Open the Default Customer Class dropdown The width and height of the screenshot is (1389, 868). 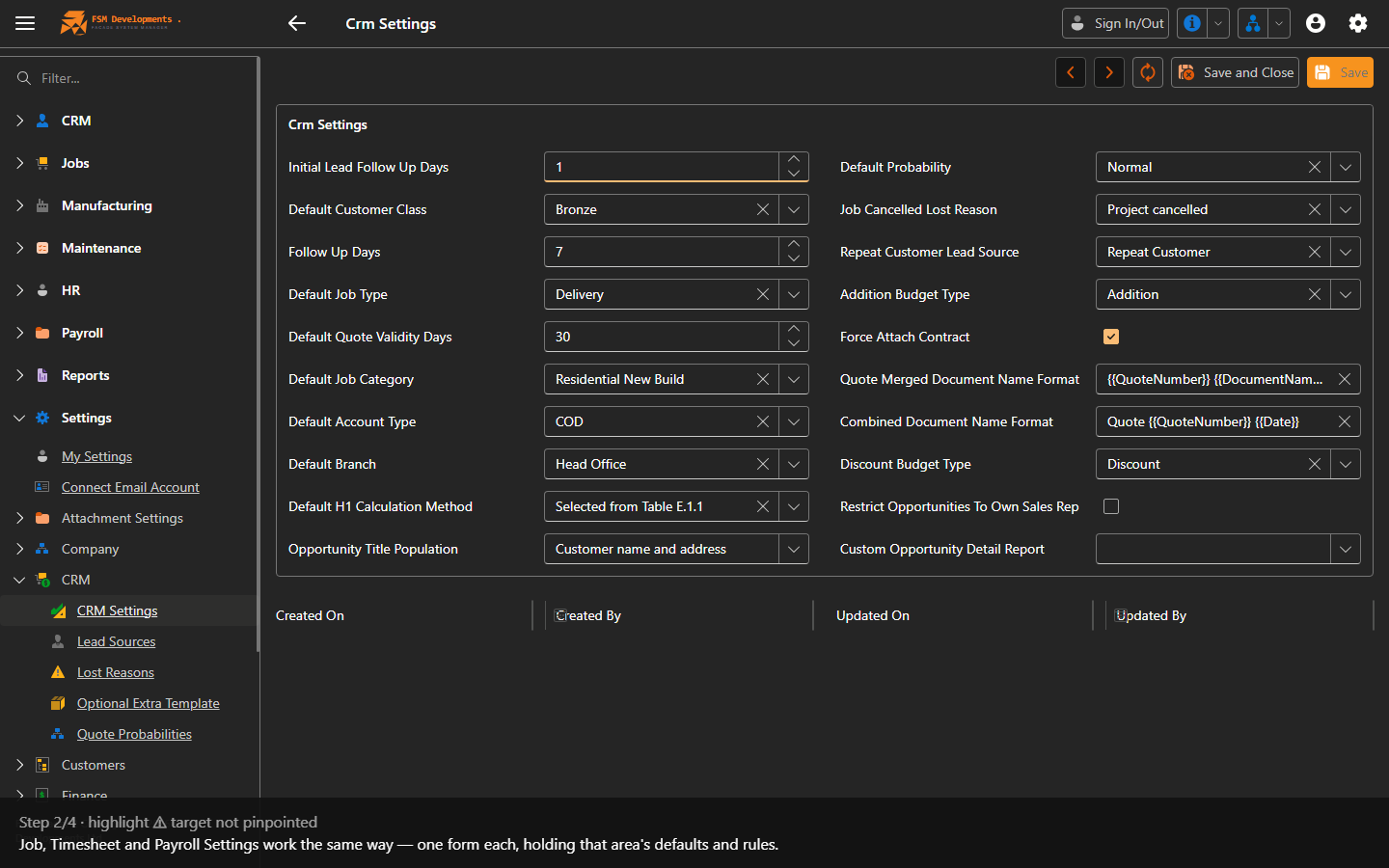click(794, 209)
